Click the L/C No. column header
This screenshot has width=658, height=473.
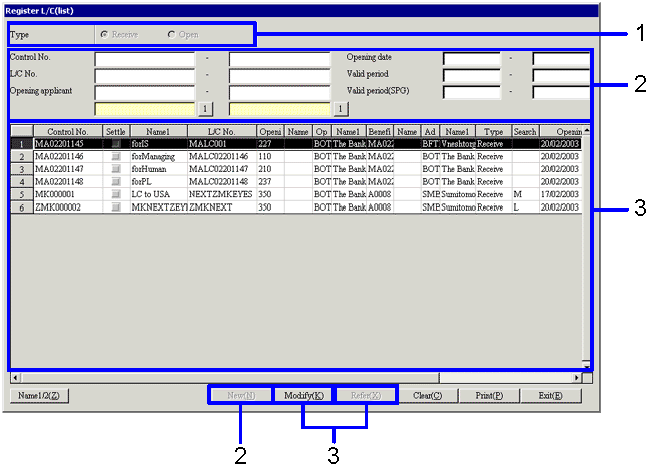pyautogui.click(x=221, y=131)
